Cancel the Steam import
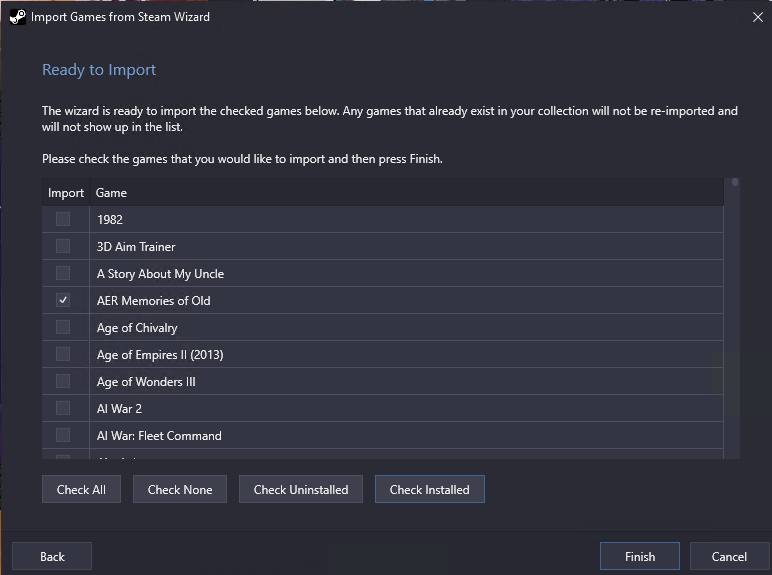 (729, 556)
